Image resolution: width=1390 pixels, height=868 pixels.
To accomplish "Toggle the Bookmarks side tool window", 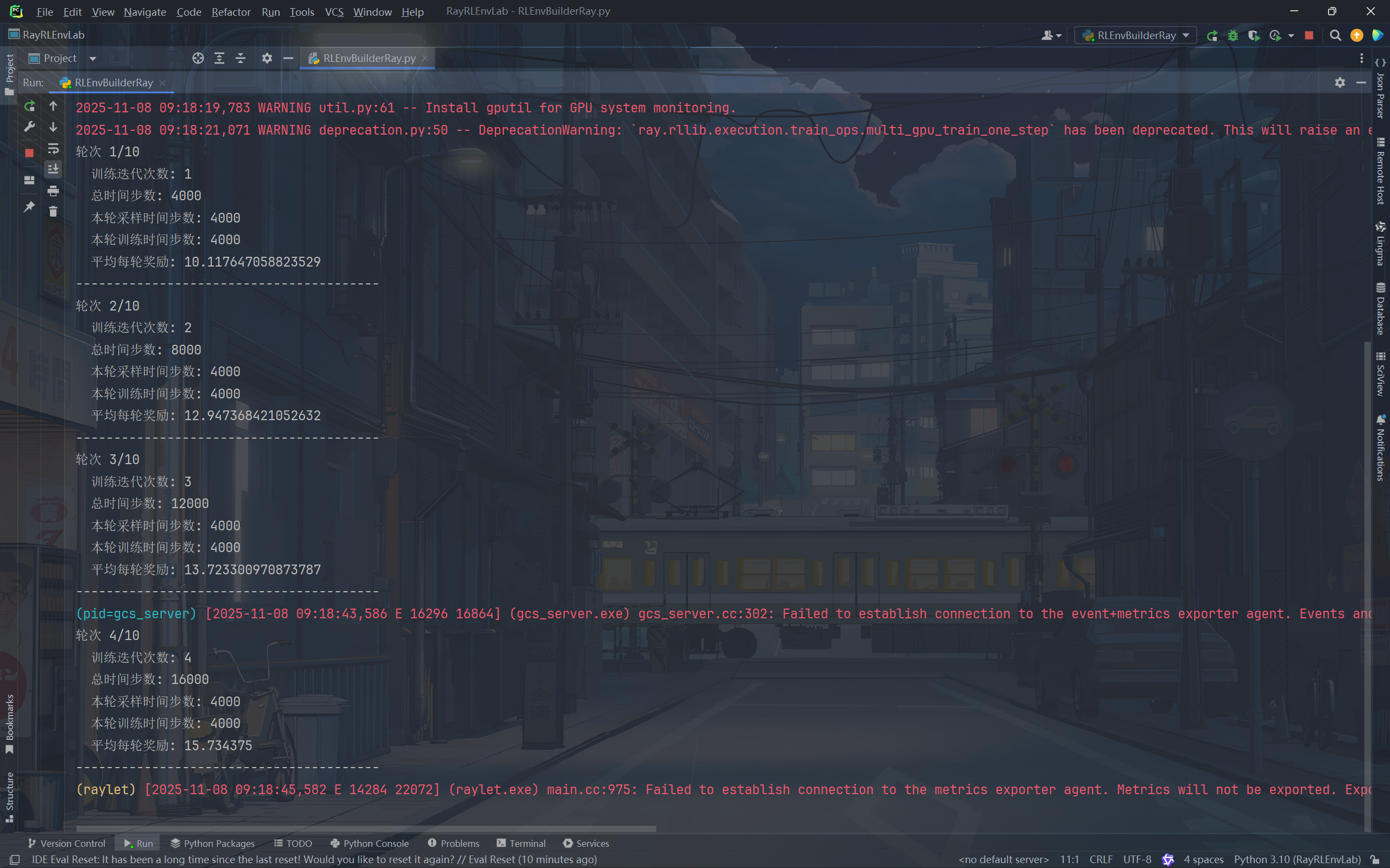I will pyautogui.click(x=9, y=724).
